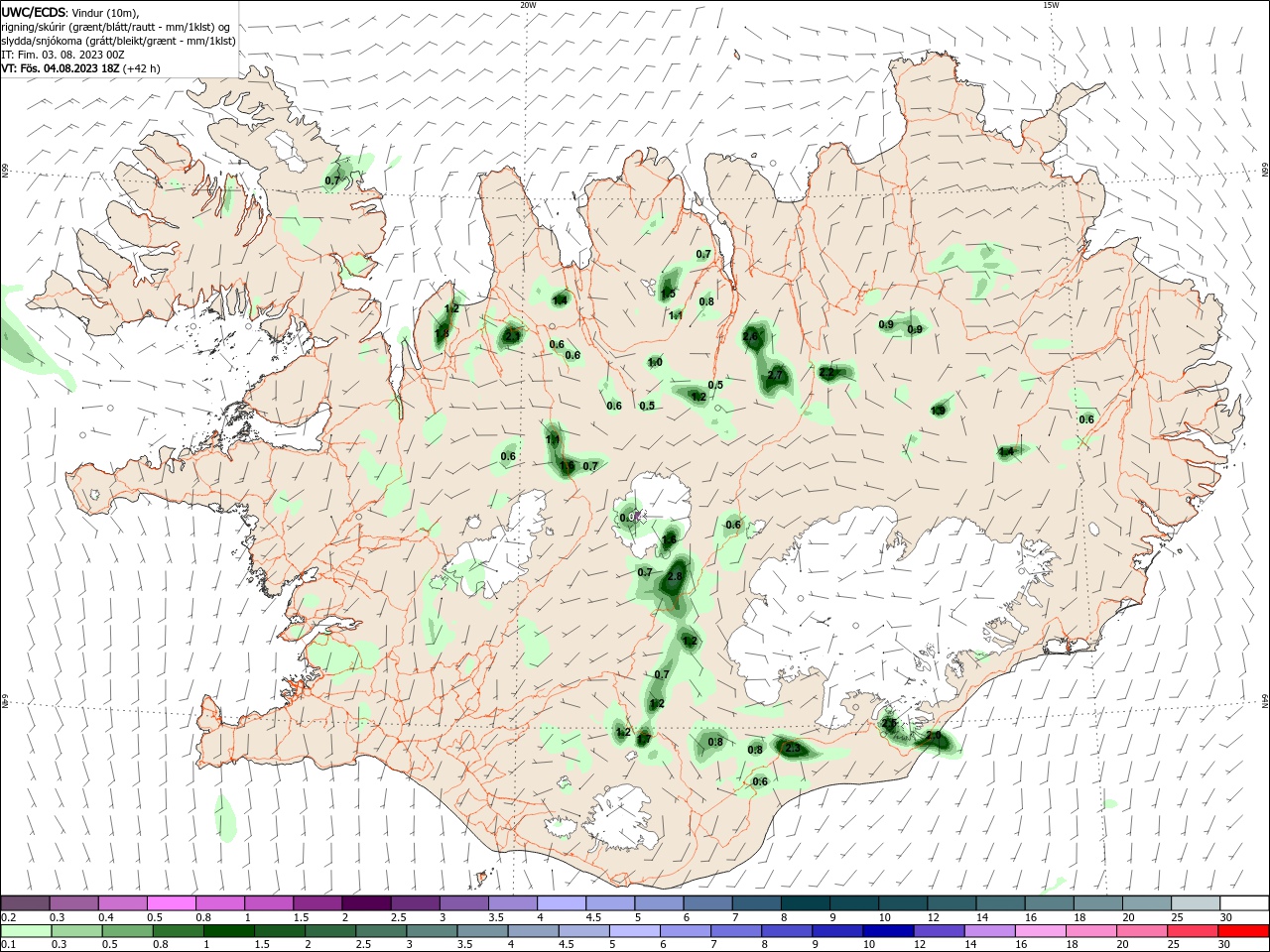Click the grey-blue 3.5 swatch, lower legend

point(482,931)
